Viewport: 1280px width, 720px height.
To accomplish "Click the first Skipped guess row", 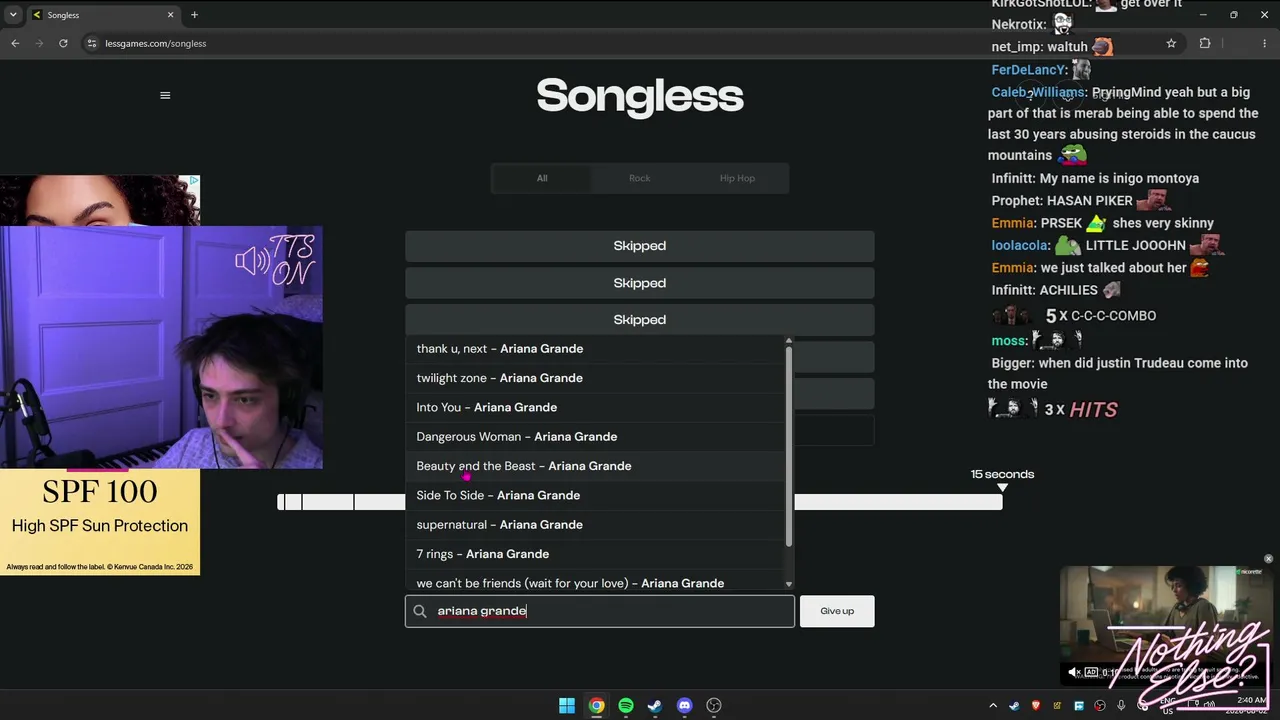I will pos(640,246).
